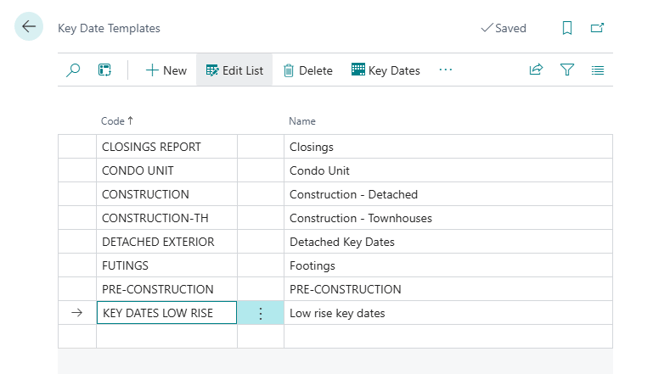
Task: Open the share icon
Action: click(536, 70)
